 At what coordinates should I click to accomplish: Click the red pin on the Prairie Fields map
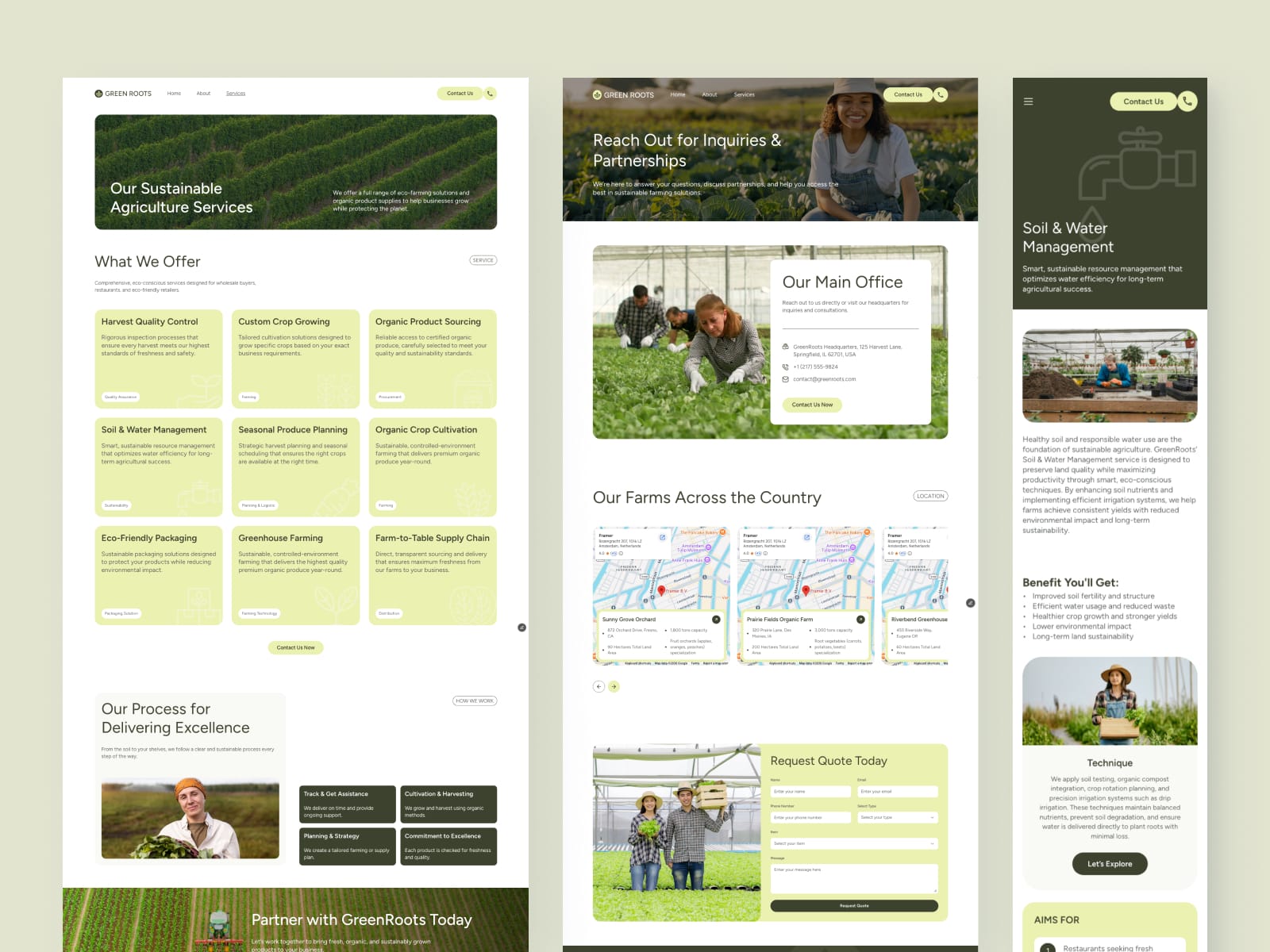coord(806,591)
